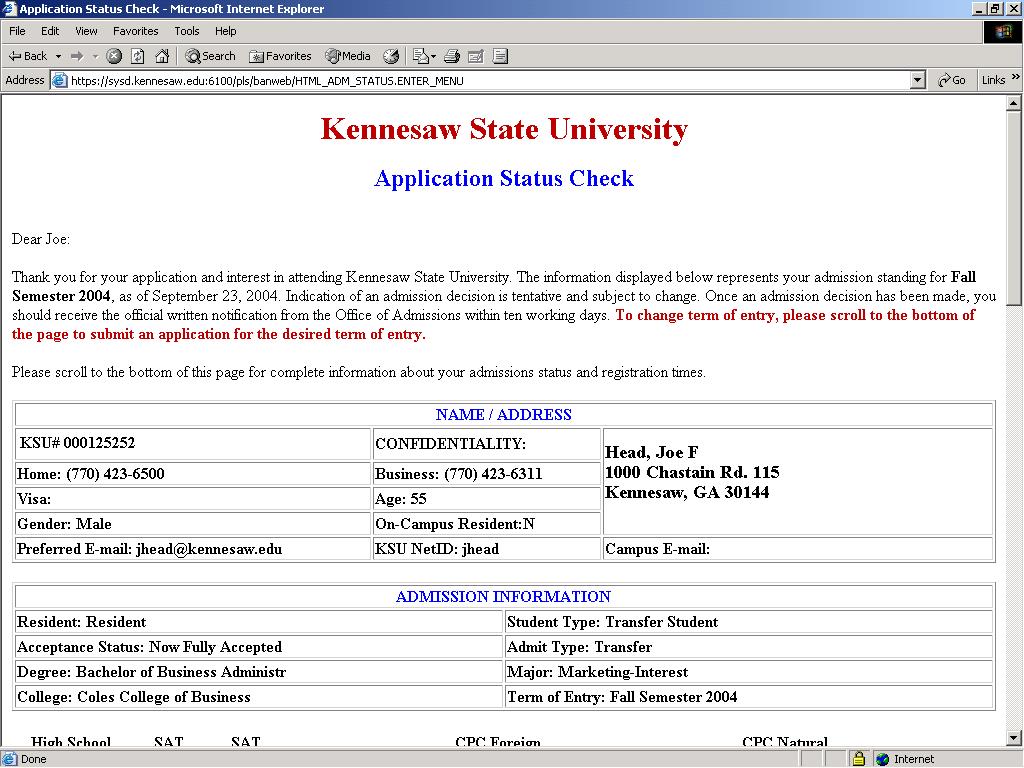Click 'College: Coles College of Business' cell
The image size is (1024, 768).
(259, 697)
